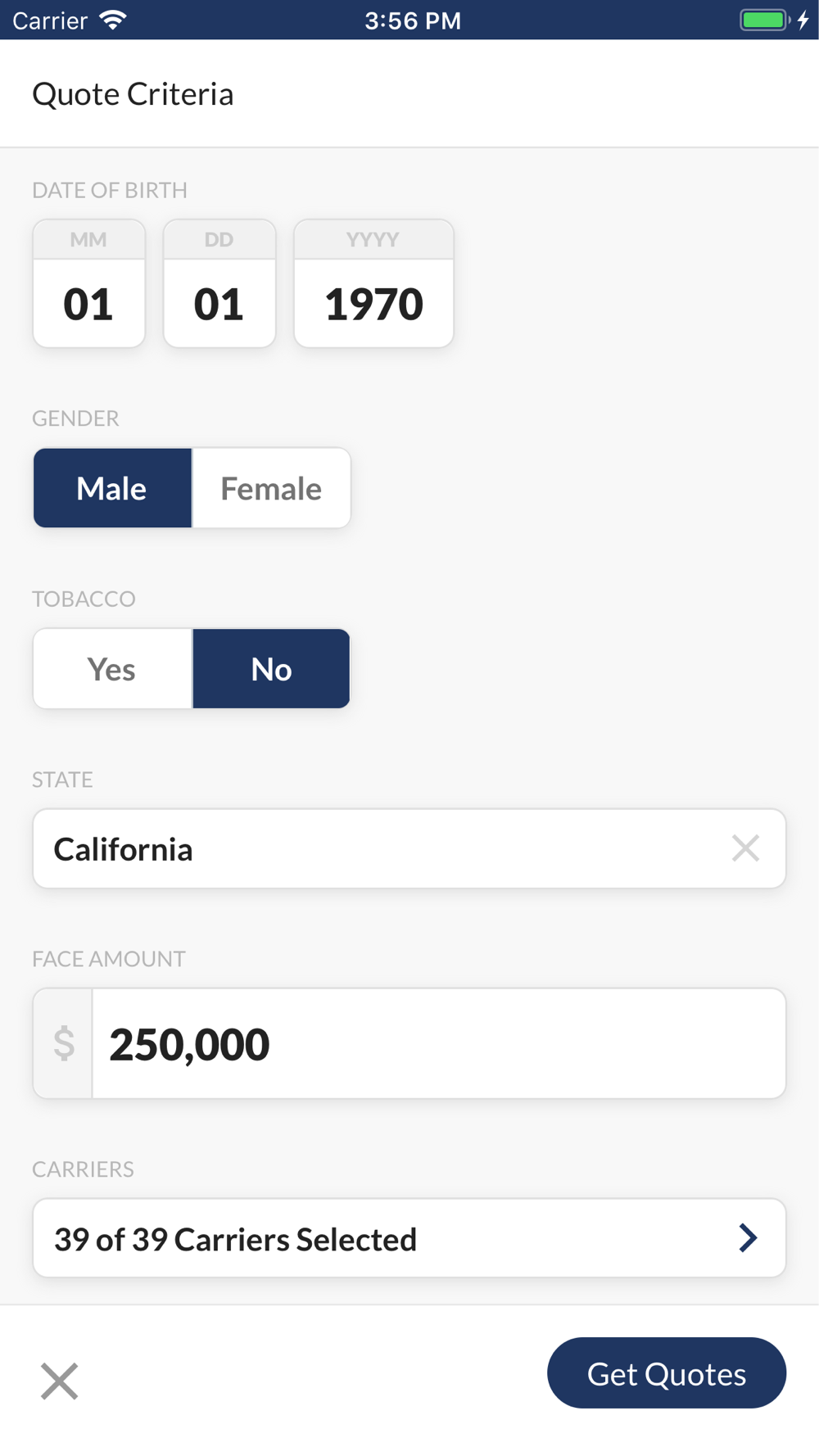
Task: Tap the battery indicator icon
Action: [x=763, y=20]
